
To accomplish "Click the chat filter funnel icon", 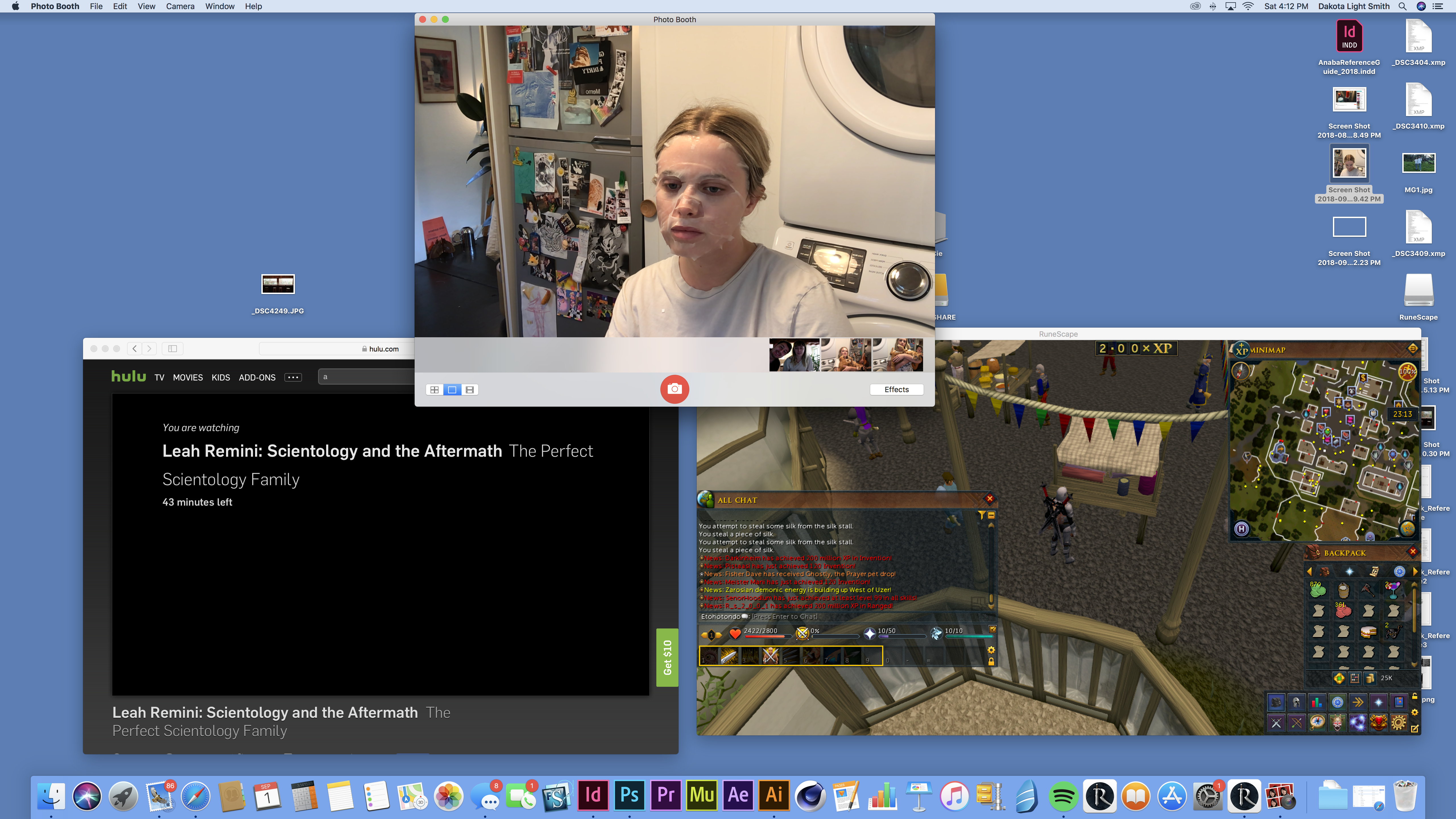I will [x=982, y=515].
